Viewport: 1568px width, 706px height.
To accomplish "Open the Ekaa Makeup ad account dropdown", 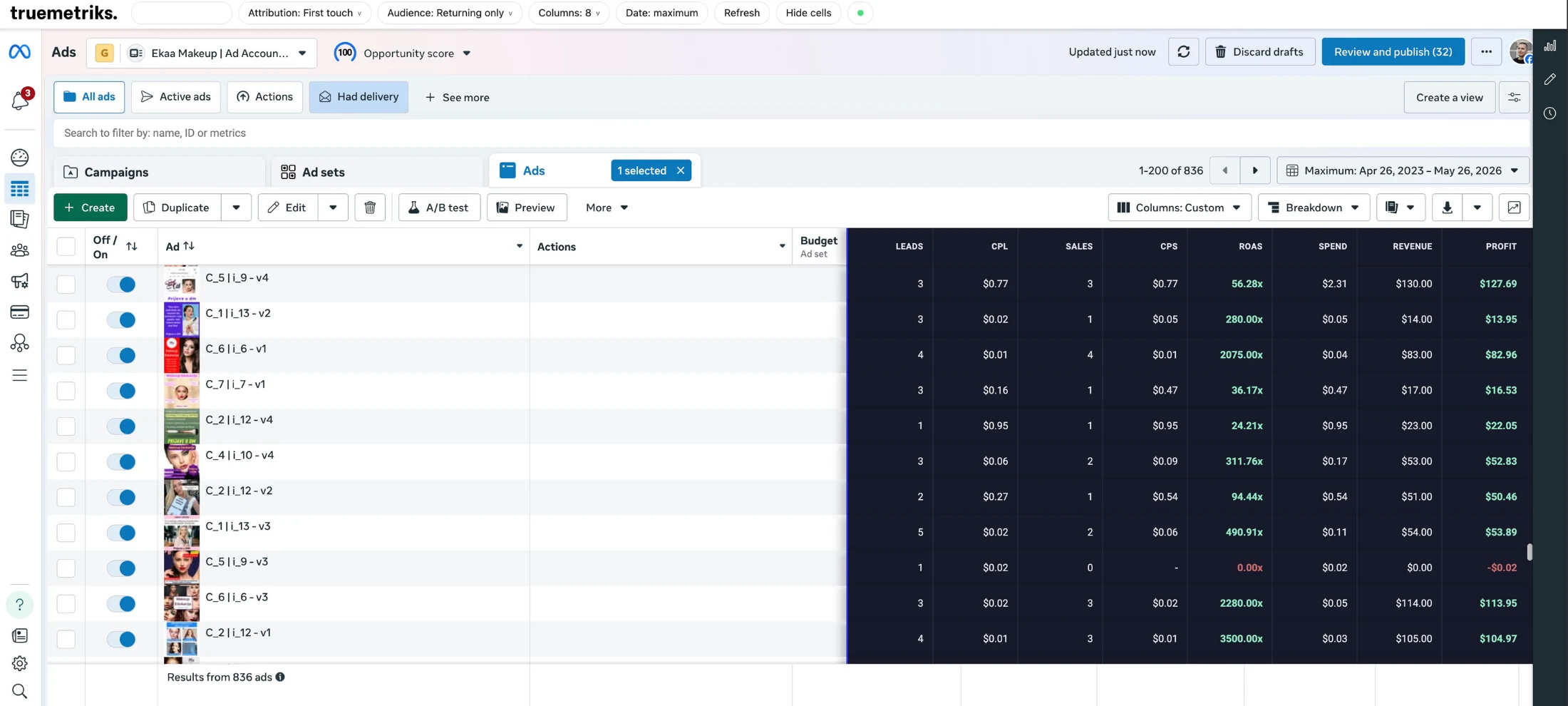I will (x=202, y=53).
